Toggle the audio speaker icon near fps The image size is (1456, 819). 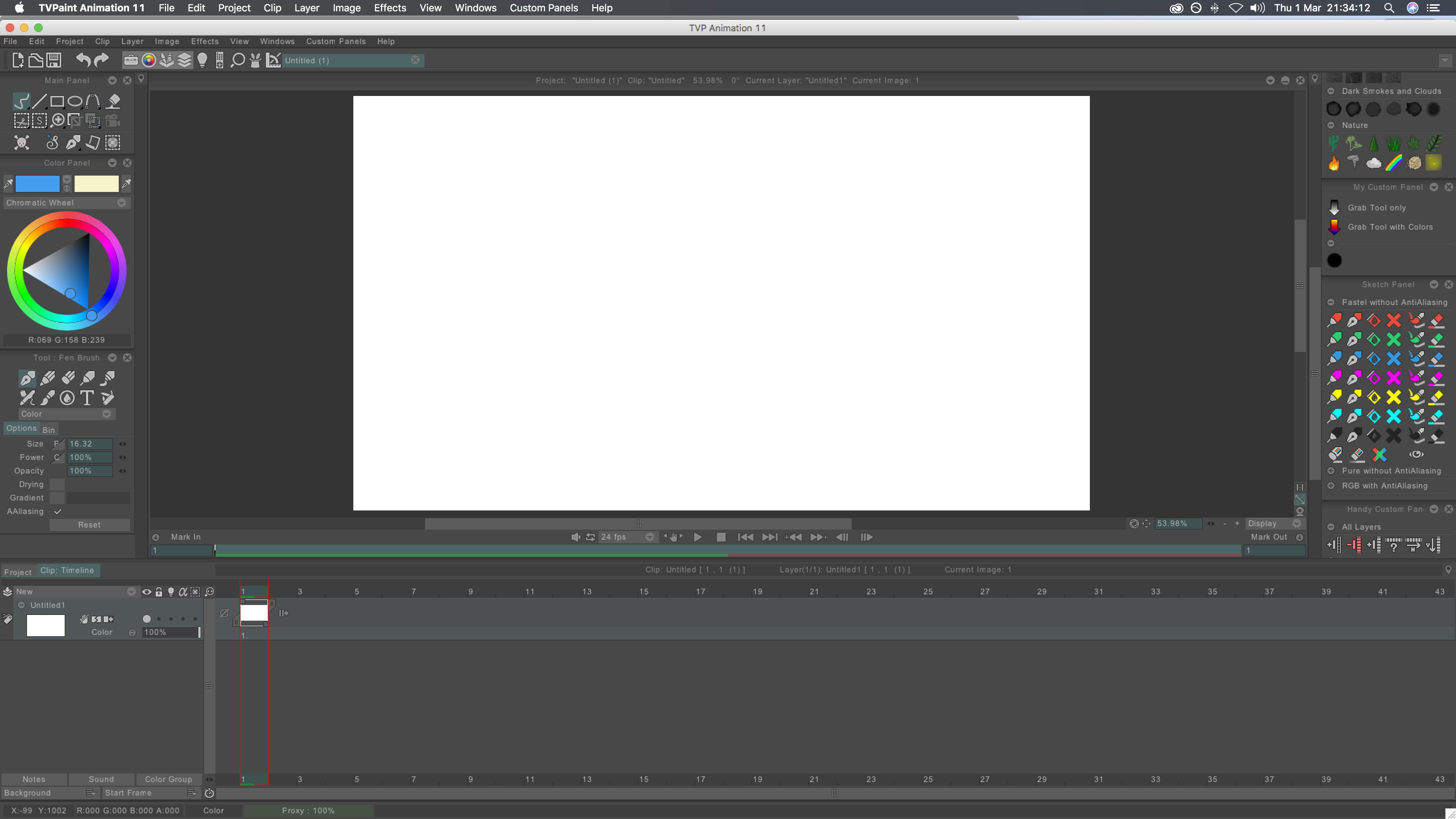point(576,537)
